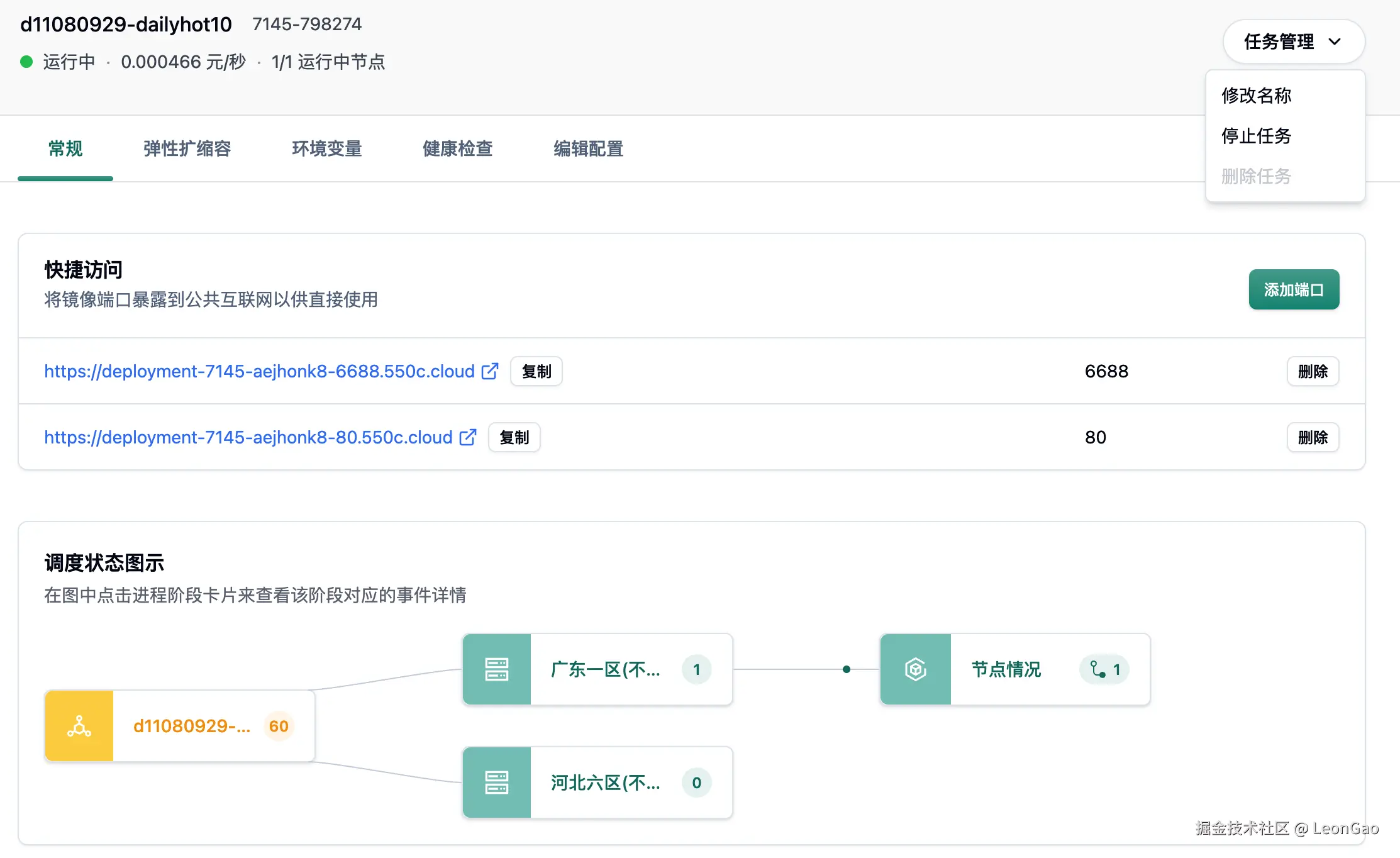This screenshot has height=858, width=1400.
Task: Click server icon on 河北六区 card
Action: click(496, 783)
